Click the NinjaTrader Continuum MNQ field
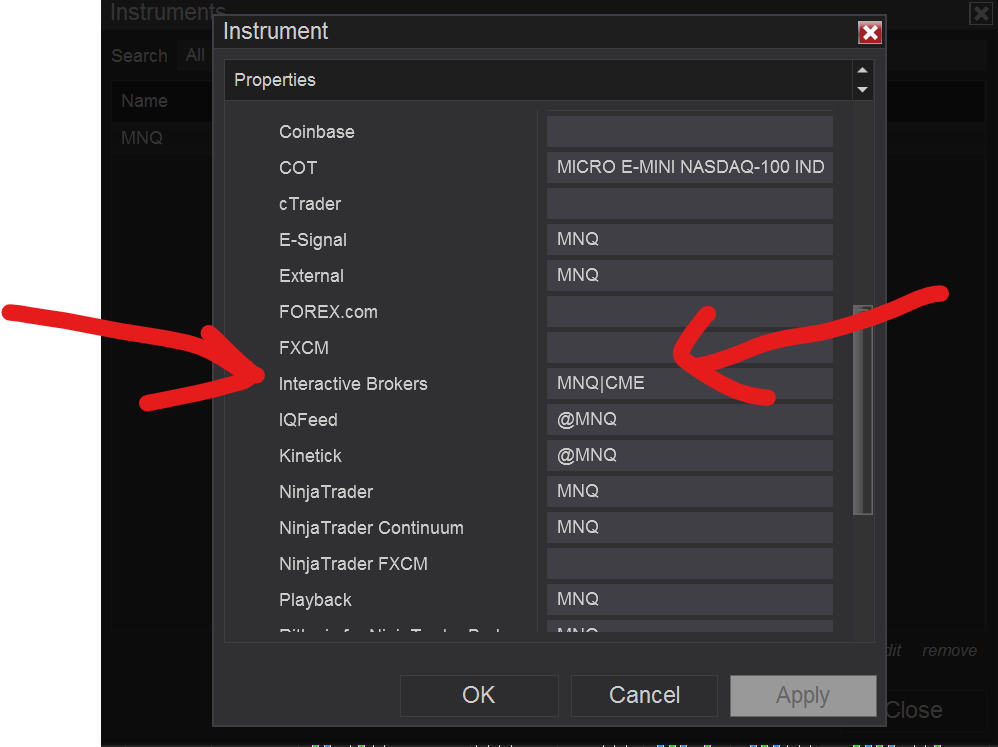This screenshot has width=998, height=747. pyautogui.click(x=689, y=527)
